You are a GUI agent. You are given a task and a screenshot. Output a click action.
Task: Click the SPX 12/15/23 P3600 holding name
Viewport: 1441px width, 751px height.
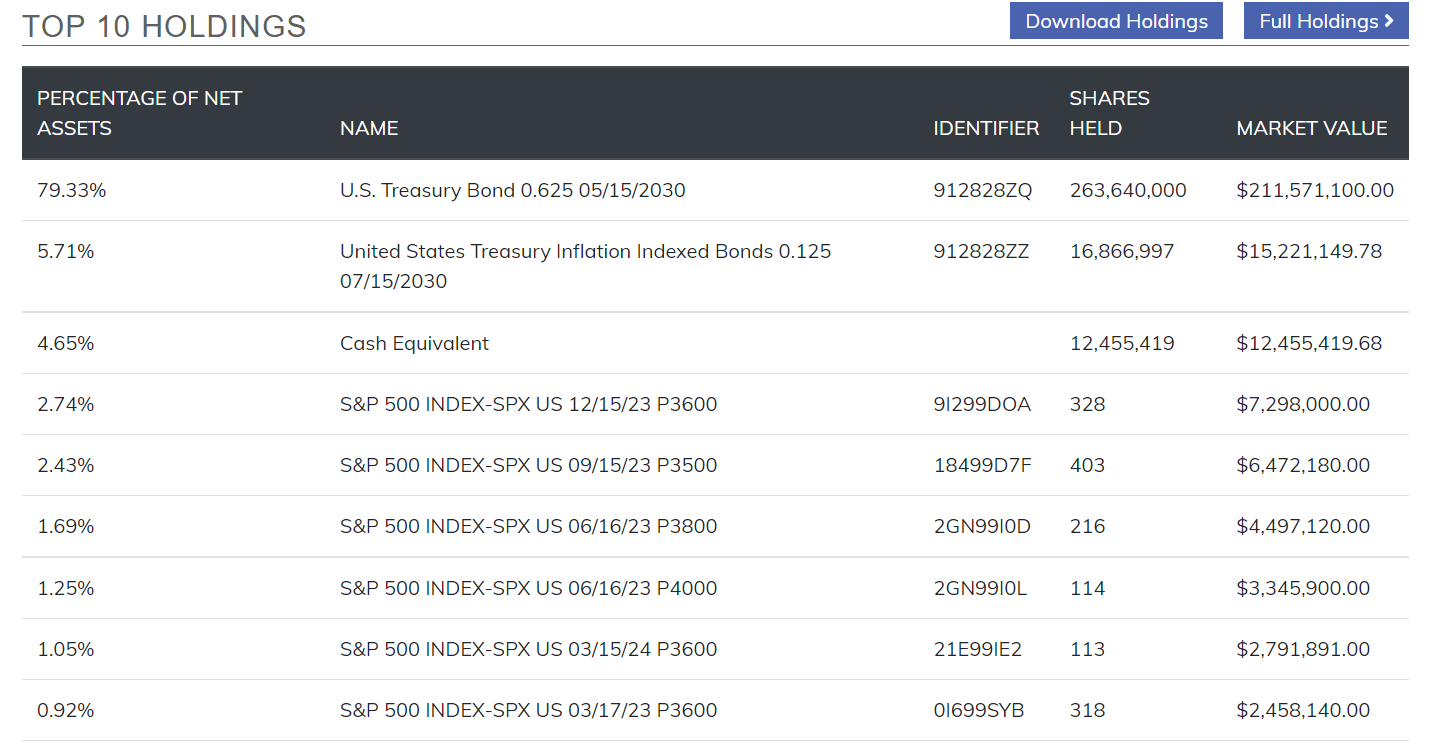pyautogui.click(x=528, y=404)
